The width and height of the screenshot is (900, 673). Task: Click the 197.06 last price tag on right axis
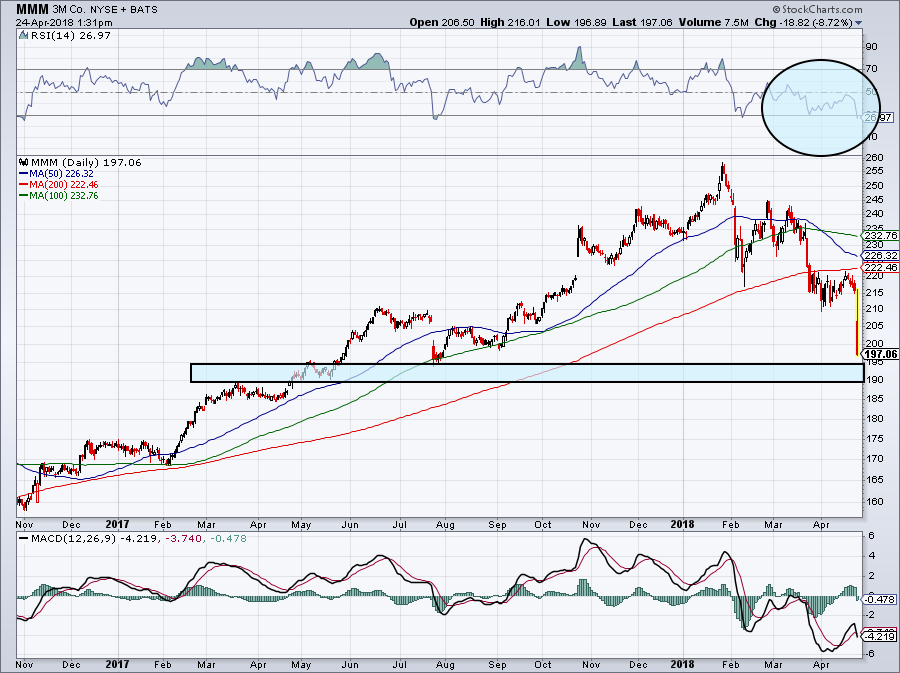(880, 355)
